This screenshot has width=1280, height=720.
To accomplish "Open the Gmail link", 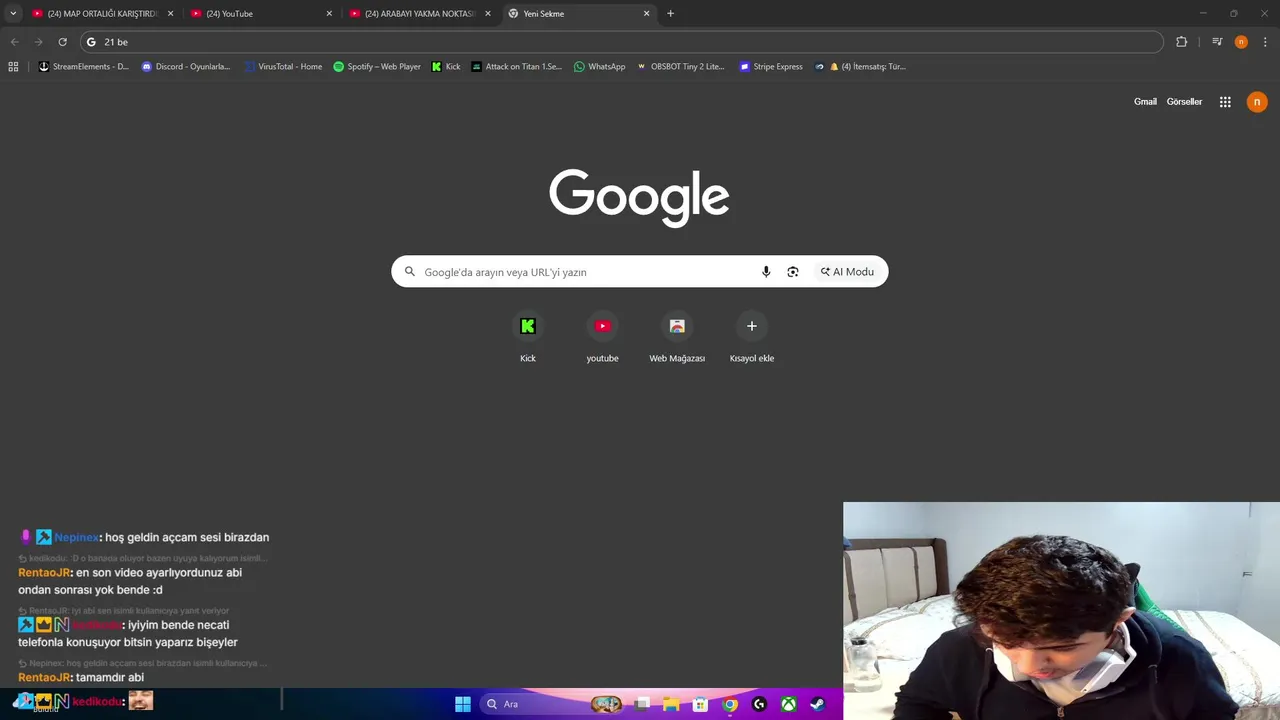I will pyautogui.click(x=1145, y=102).
